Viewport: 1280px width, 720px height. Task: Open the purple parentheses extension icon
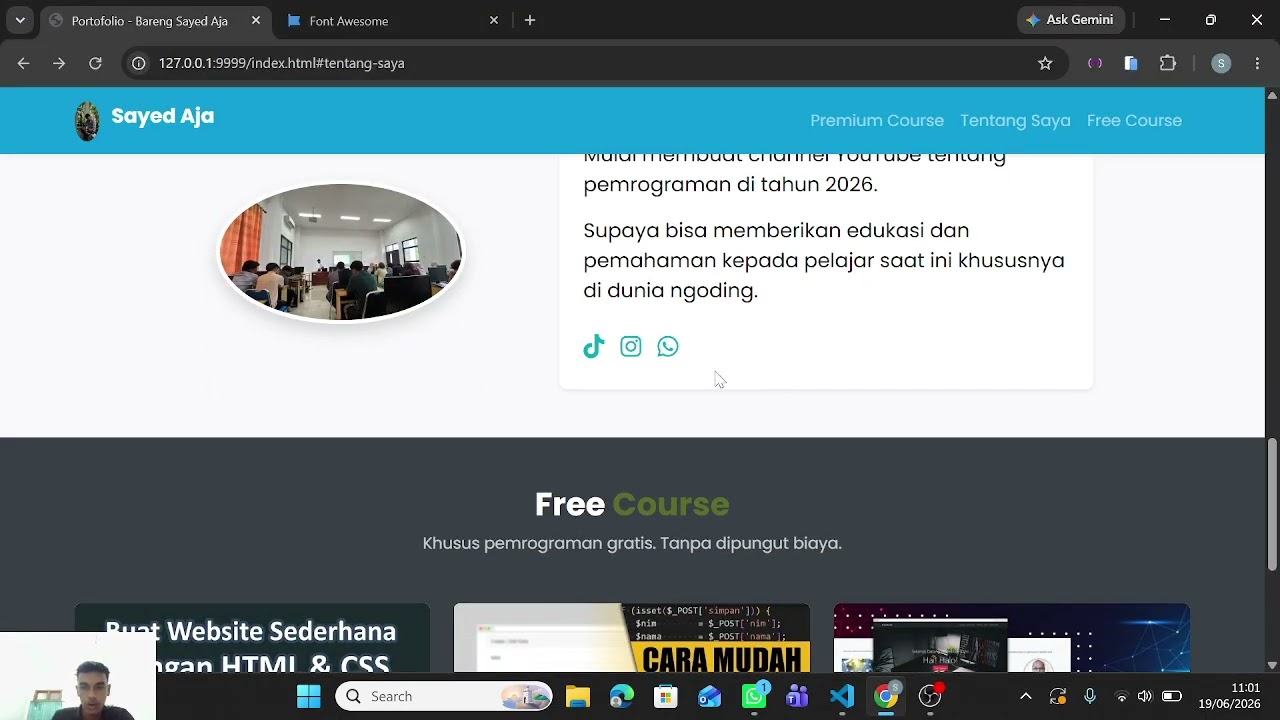(1095, 63)
